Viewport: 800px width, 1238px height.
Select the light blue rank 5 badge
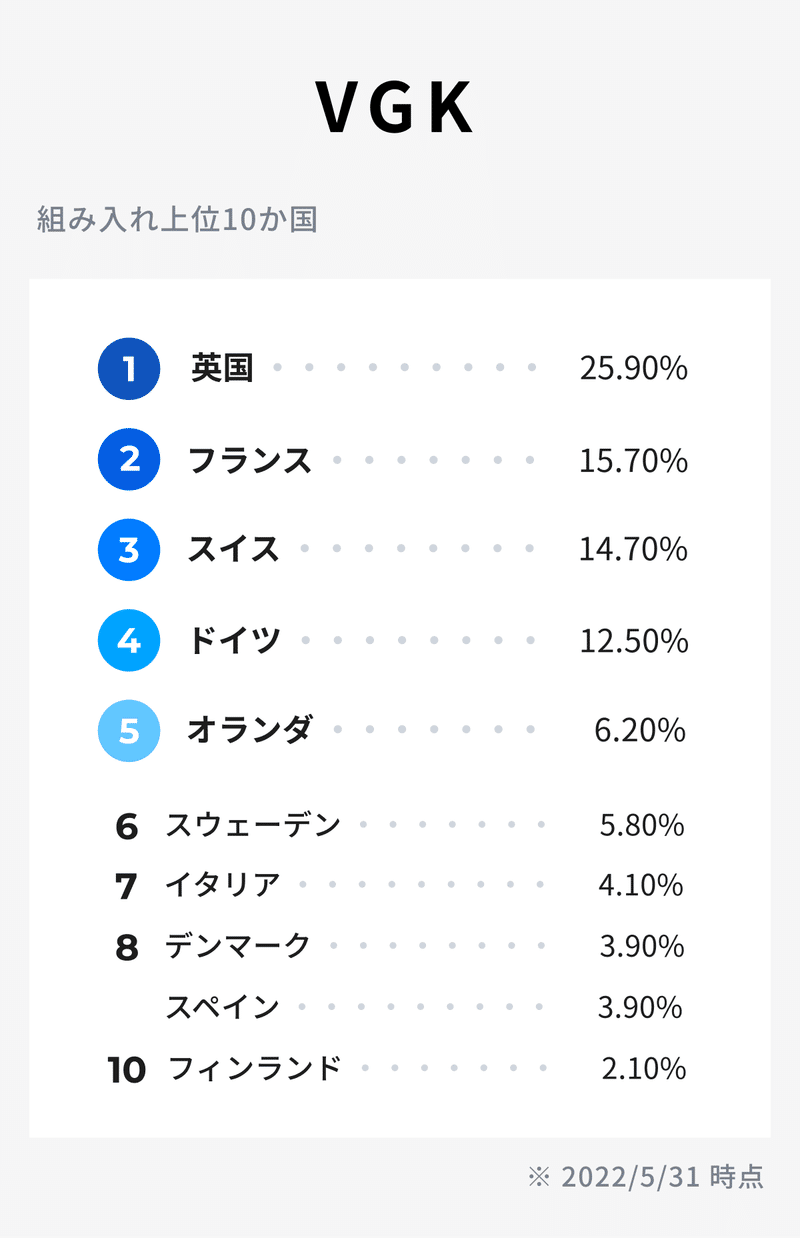(x=129, y=731)
